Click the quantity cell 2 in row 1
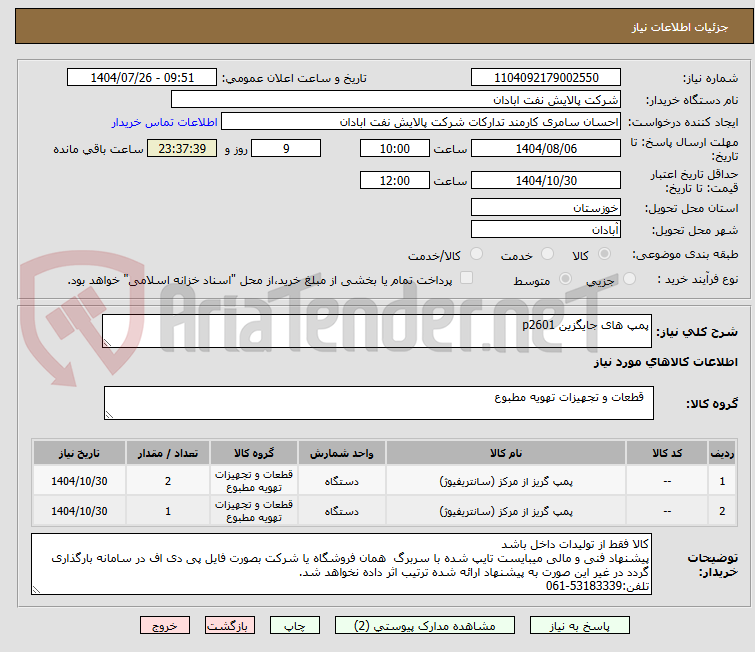Screen dimensions: 755x652 click(x=168, y=481)
